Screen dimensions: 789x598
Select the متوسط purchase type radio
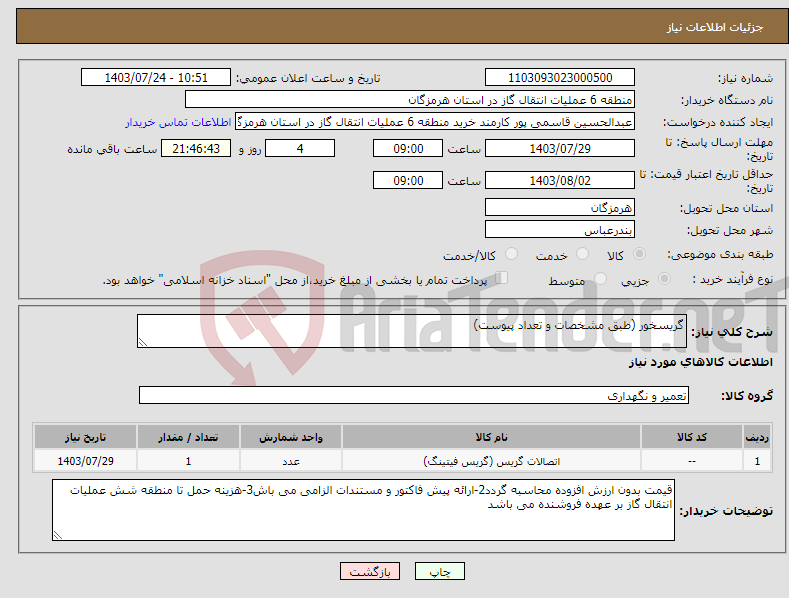click(x=600, y=279)
